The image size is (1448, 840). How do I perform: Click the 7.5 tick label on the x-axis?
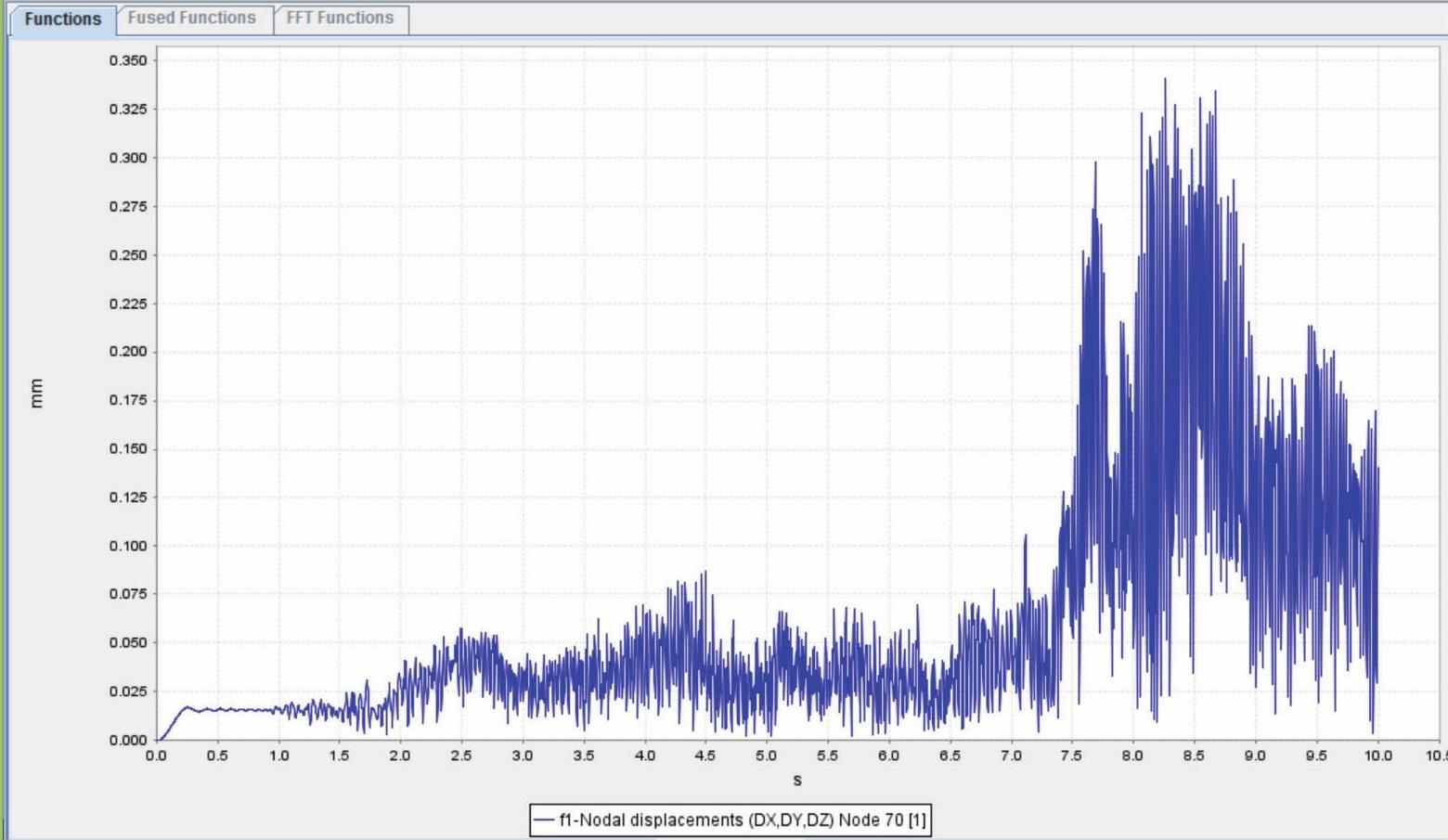[1071, 756]
